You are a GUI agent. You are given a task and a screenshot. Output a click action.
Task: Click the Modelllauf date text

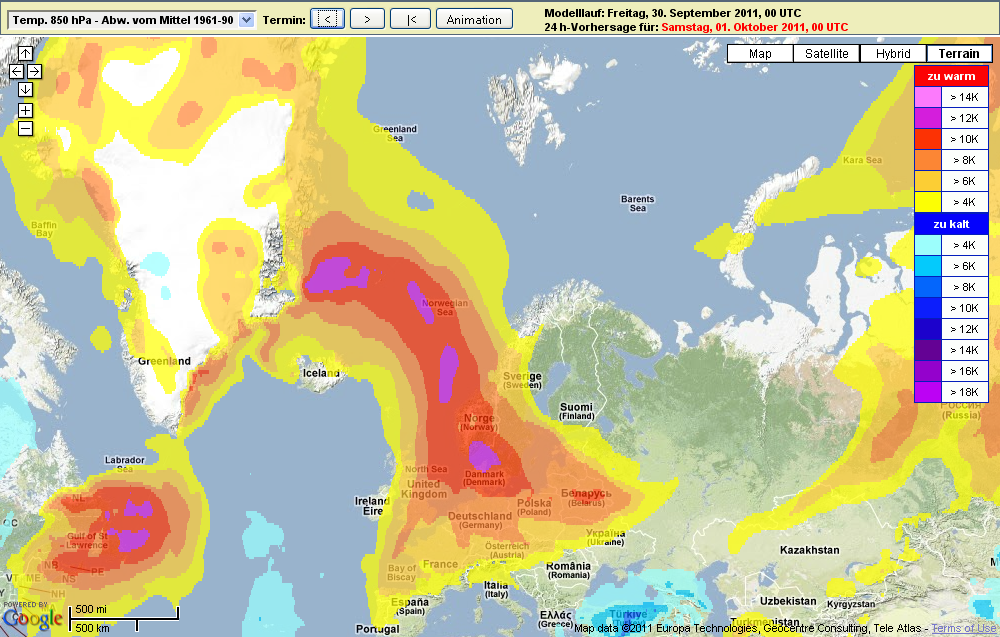tap(672, 13)
